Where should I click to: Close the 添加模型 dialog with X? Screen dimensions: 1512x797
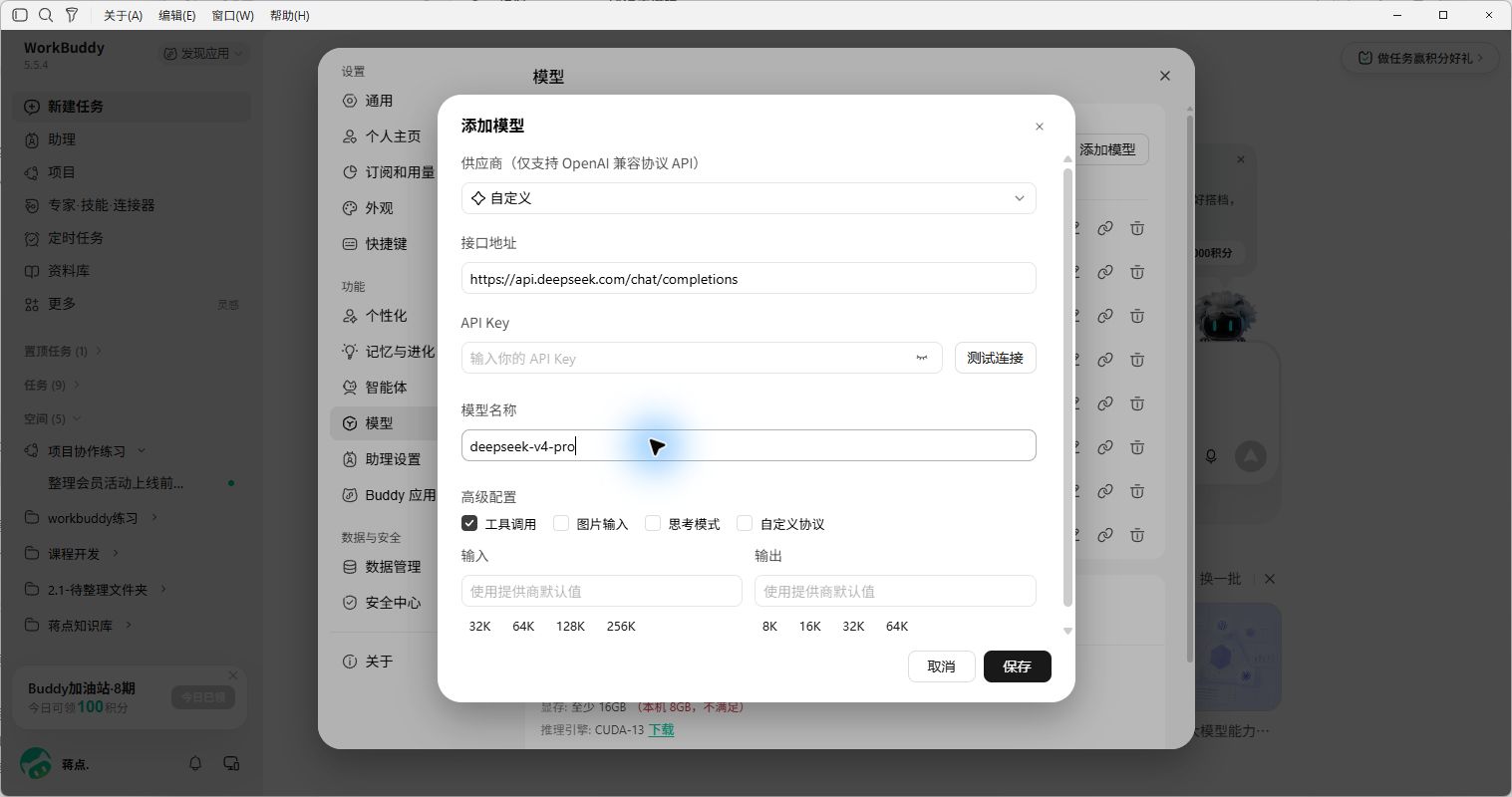pos(1040,127)
